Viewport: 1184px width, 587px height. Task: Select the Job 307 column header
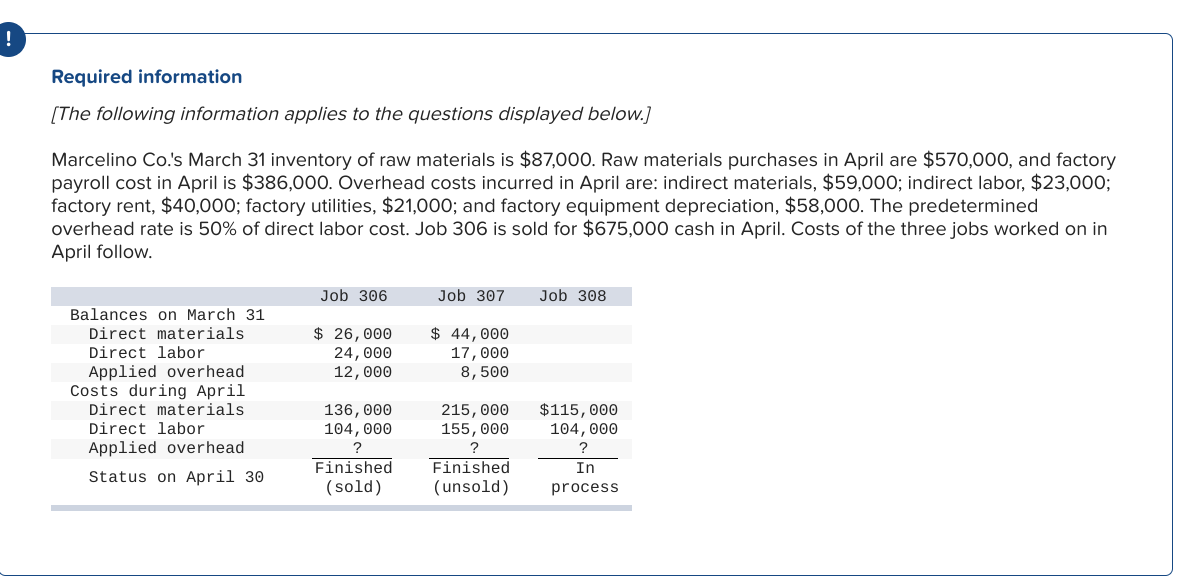pyautogui.click(x=471, y=295)
